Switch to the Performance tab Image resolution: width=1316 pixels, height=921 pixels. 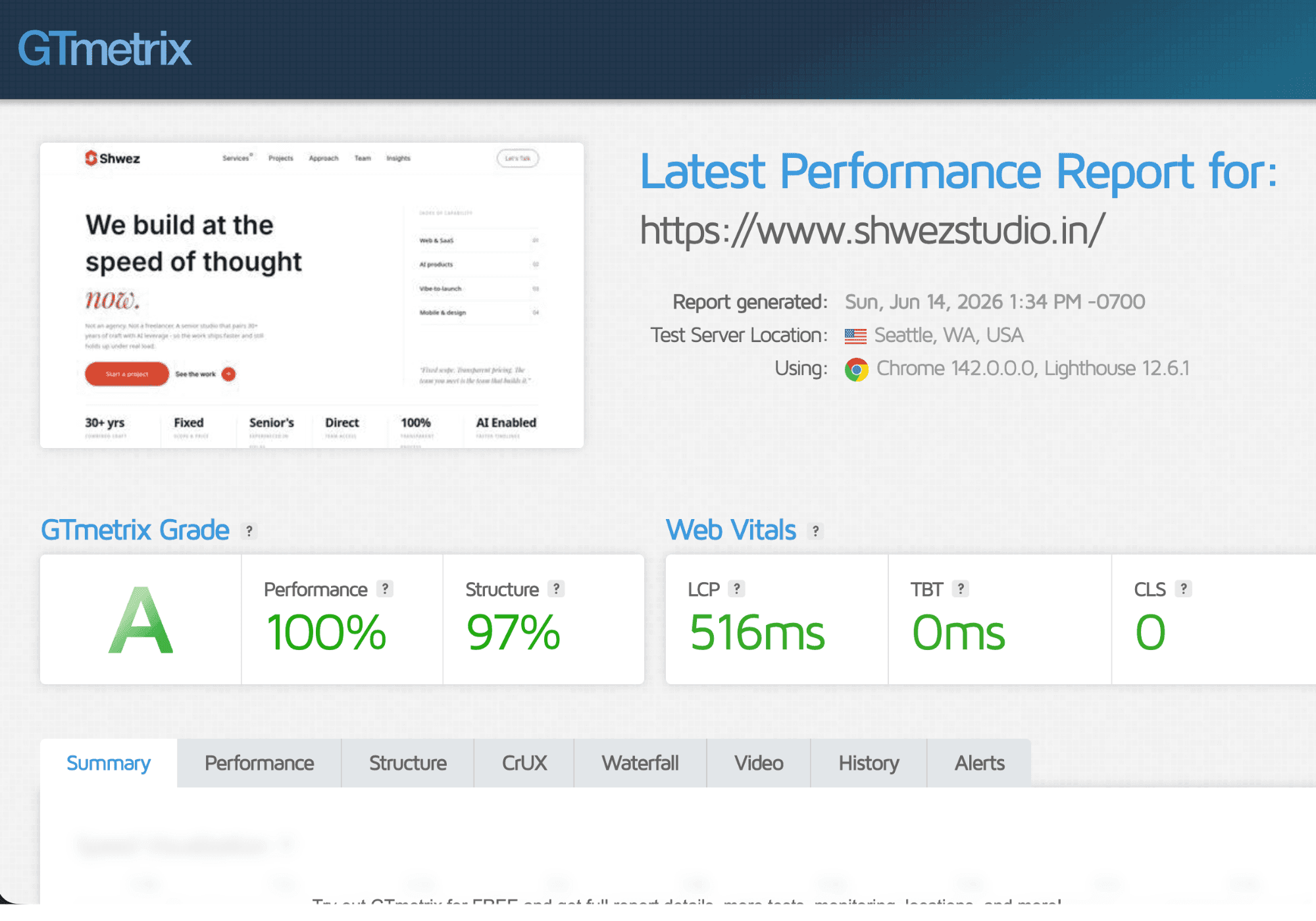point(259,763)
